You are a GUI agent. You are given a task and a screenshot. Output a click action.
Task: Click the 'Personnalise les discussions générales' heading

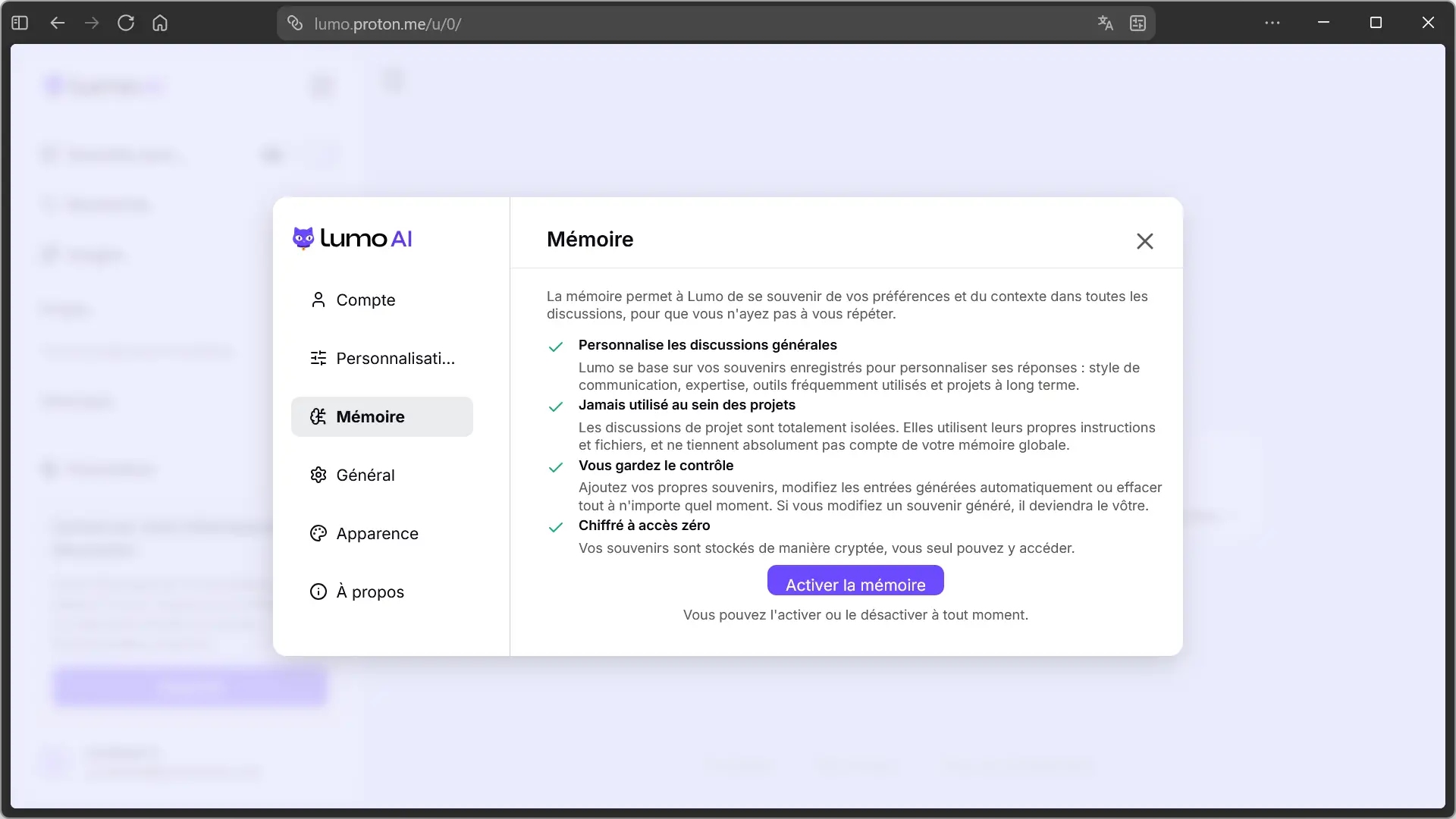pyautogui.click(x=708, y=345)
